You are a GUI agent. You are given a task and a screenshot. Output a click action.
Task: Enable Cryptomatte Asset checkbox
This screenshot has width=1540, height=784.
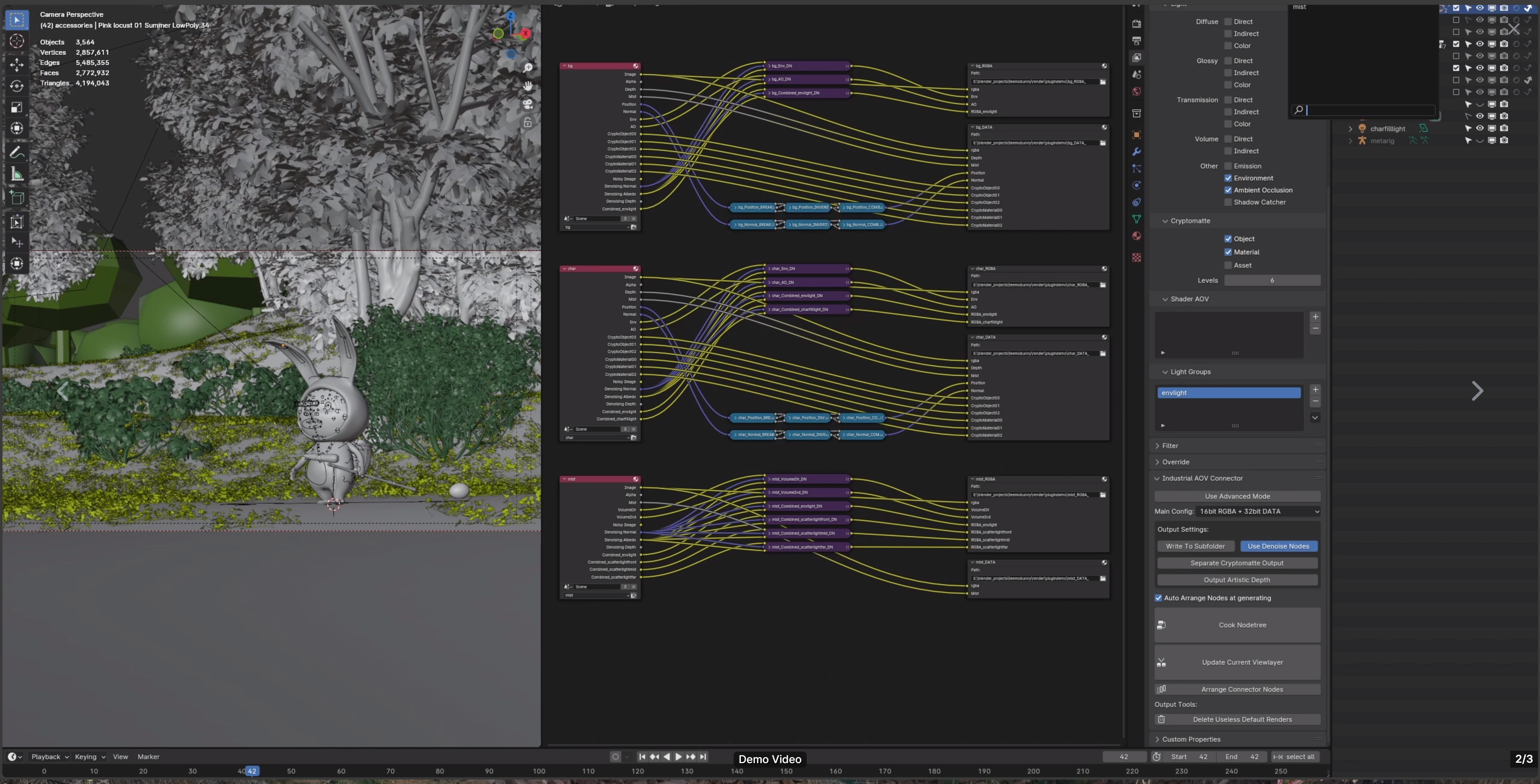click(x=1228, y=265)
